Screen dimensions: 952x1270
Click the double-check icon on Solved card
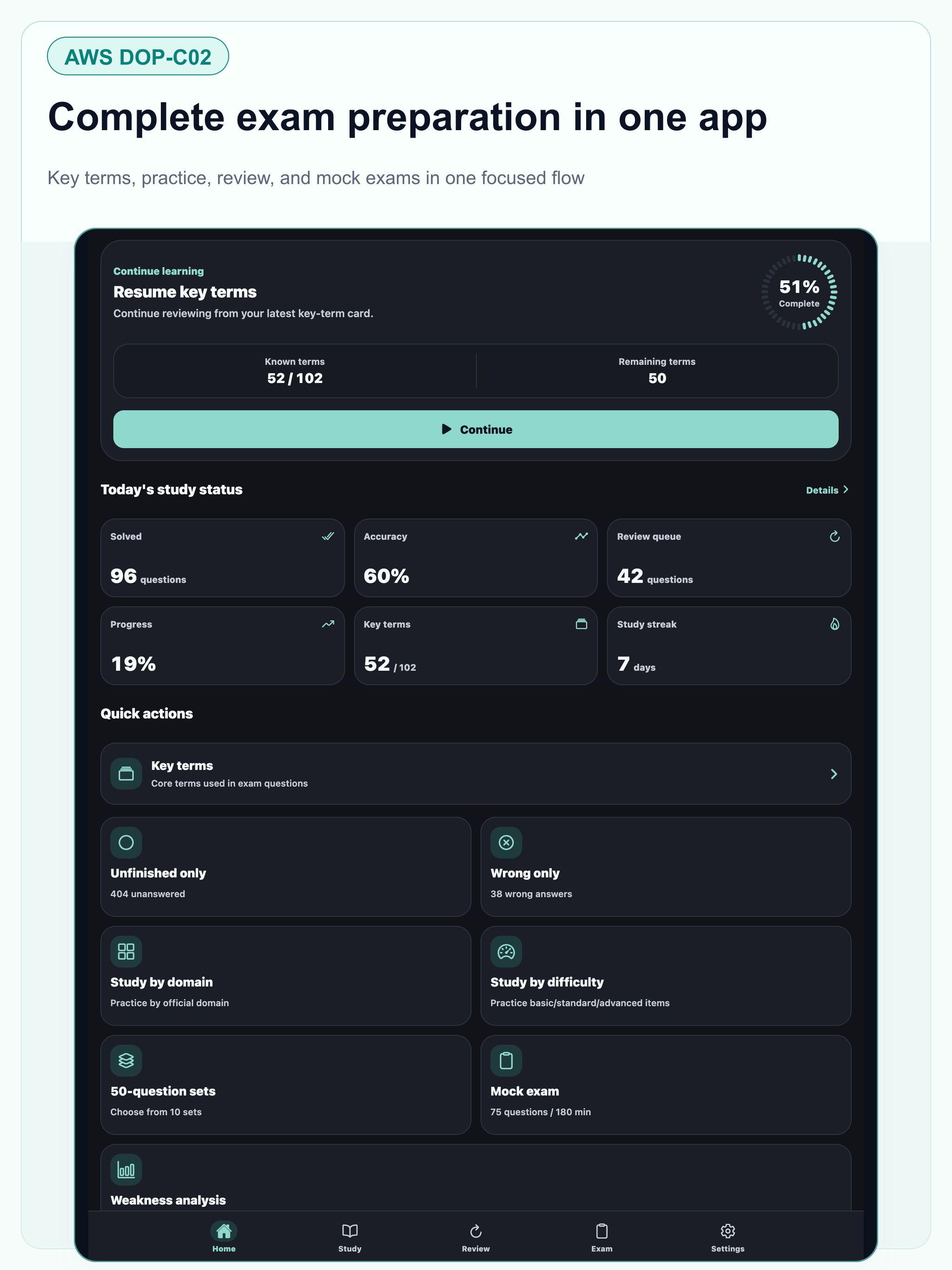tap(328, 536)
